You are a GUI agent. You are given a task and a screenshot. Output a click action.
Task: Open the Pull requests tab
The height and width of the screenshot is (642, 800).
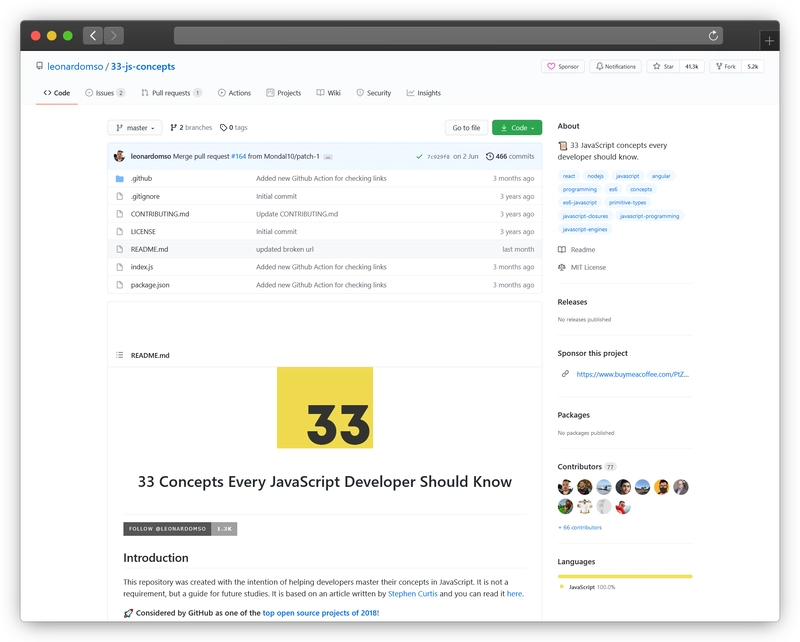(x=171, y=93)
